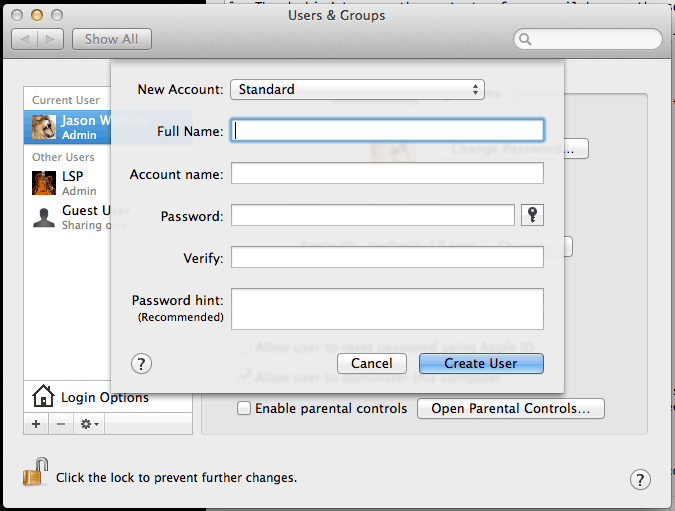675x511 pixels.
Task: Click the 'Users & Groups' window title
Action: pyautogui.click(x=337, y=15)
